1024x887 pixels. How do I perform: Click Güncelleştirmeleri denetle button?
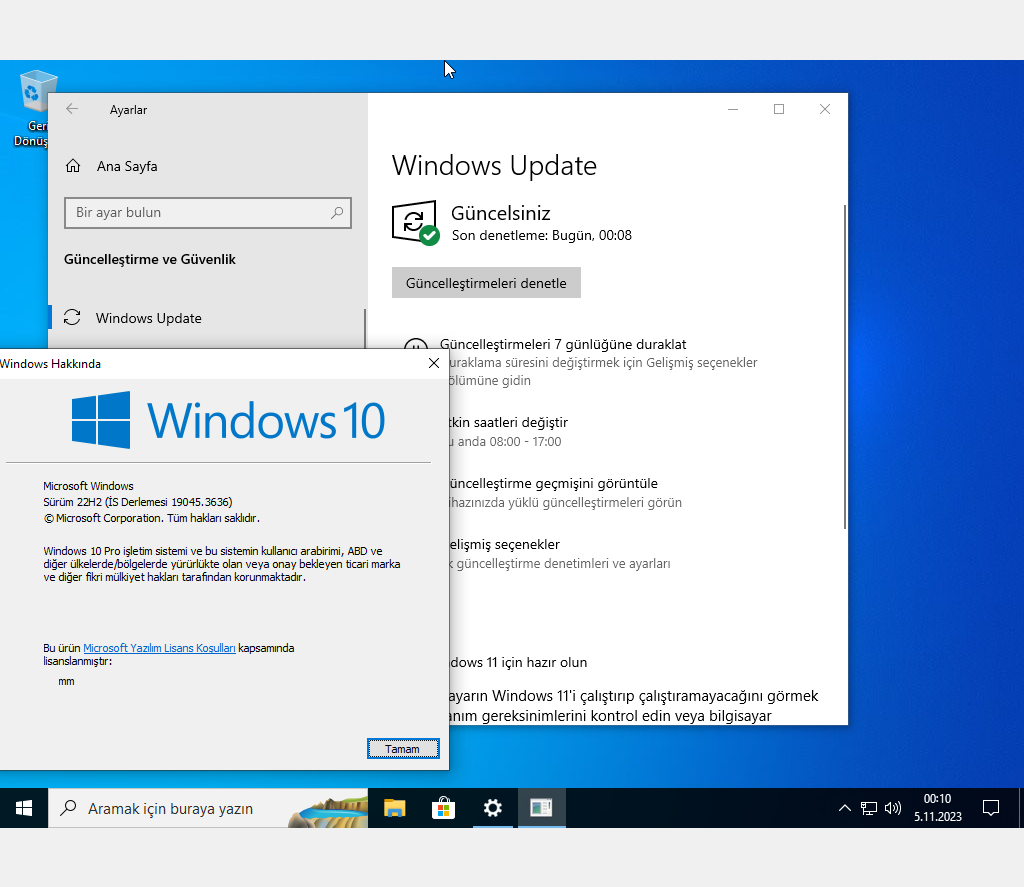tap(486, 283)
